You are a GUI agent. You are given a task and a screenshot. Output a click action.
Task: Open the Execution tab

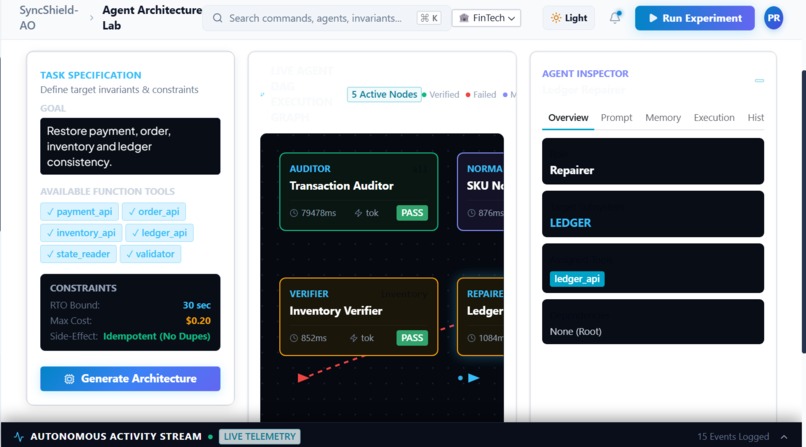pyautogui.click(x=714, y=118)
